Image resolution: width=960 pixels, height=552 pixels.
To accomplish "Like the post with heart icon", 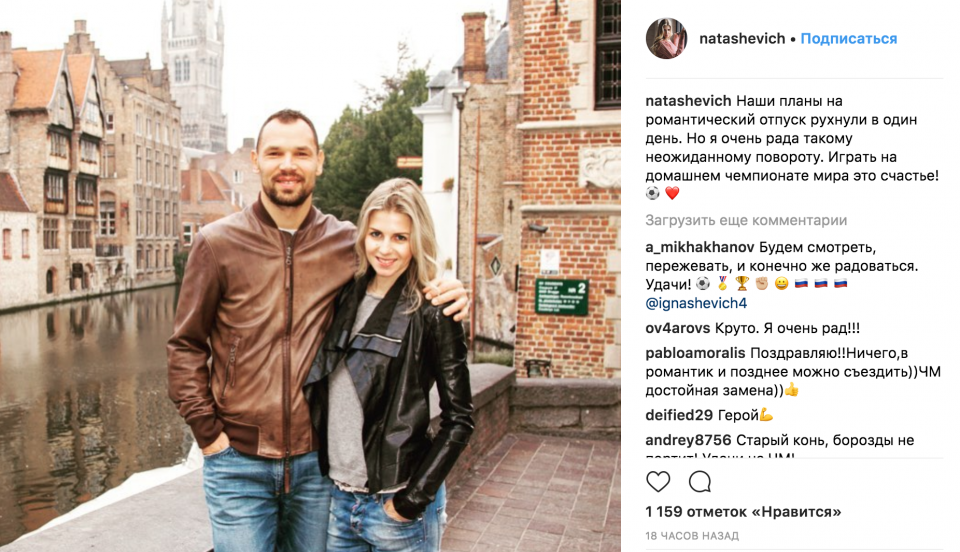I will (x=658, y=482).
